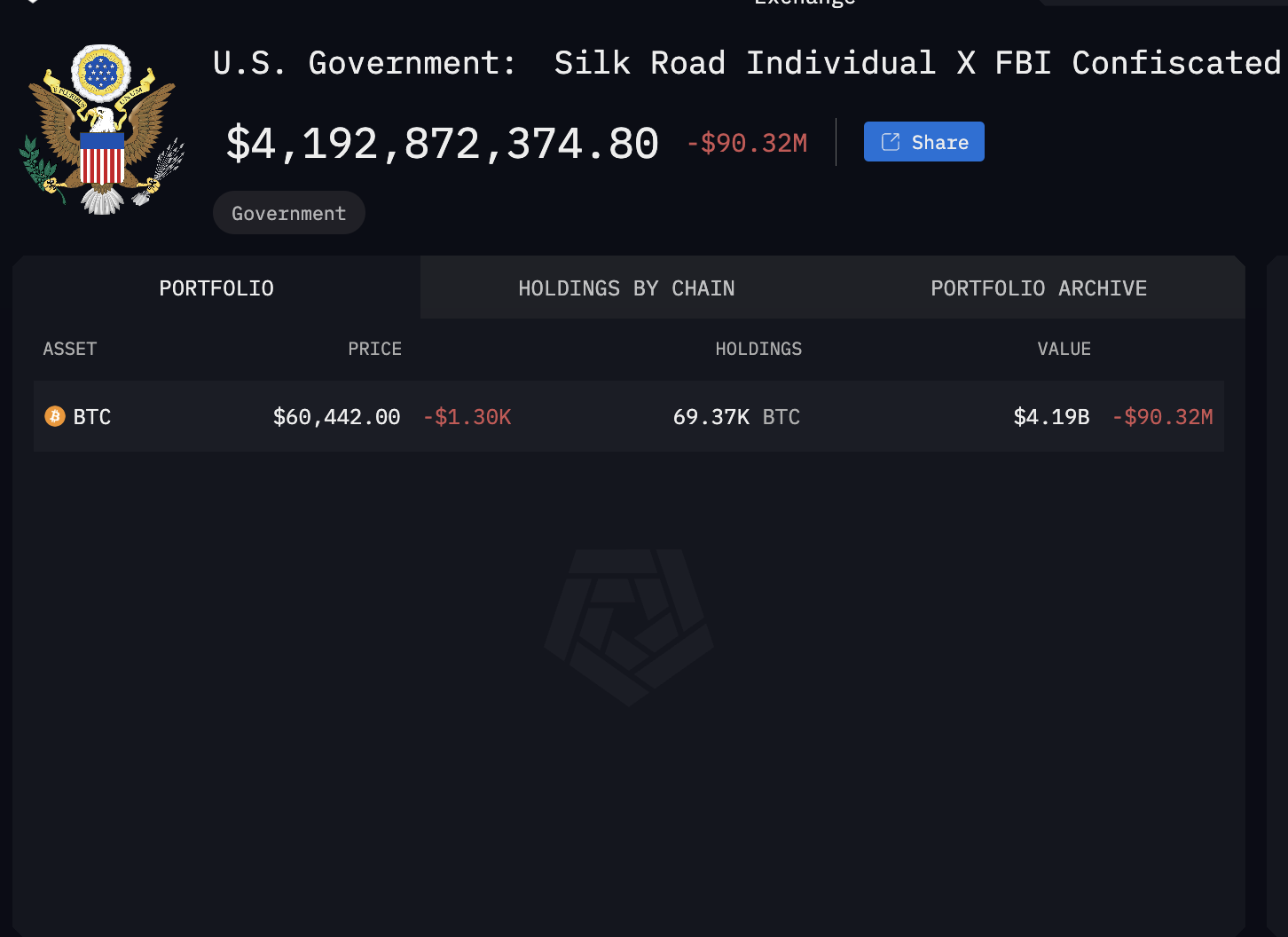Click the government emblem next to the portfolio title
Image resolution: width=1288 pixels, height=937 pixels.
(100, 128)
